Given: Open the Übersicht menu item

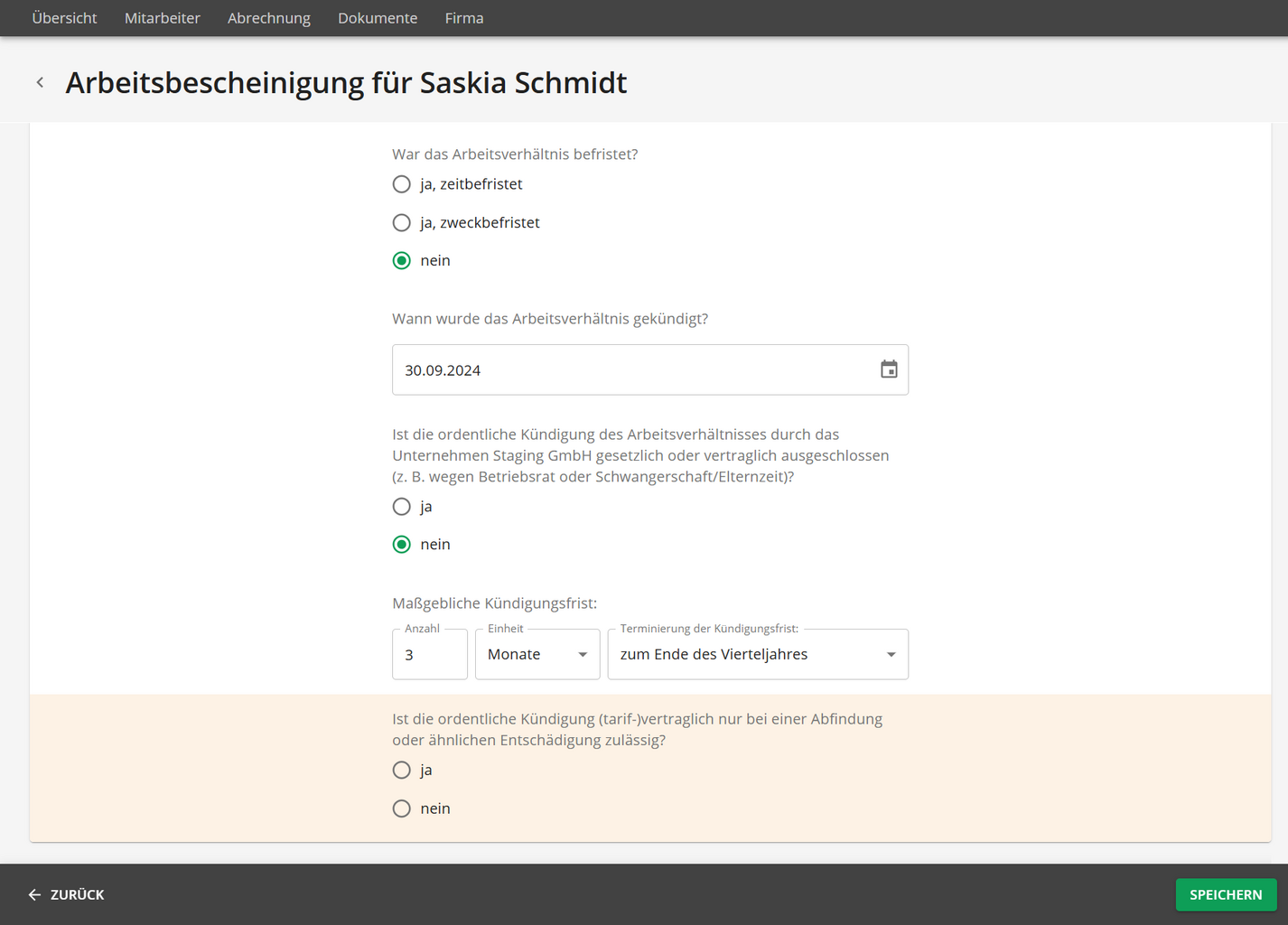Looking at the screenshot, I should click(x=64, y=18).
